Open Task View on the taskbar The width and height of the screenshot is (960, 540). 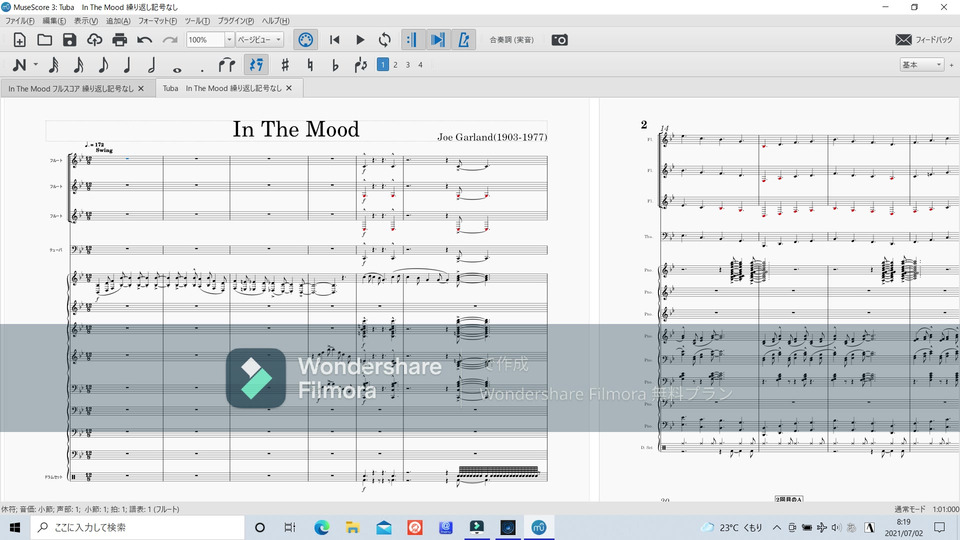pyautogui.click(x=290, y=527)
